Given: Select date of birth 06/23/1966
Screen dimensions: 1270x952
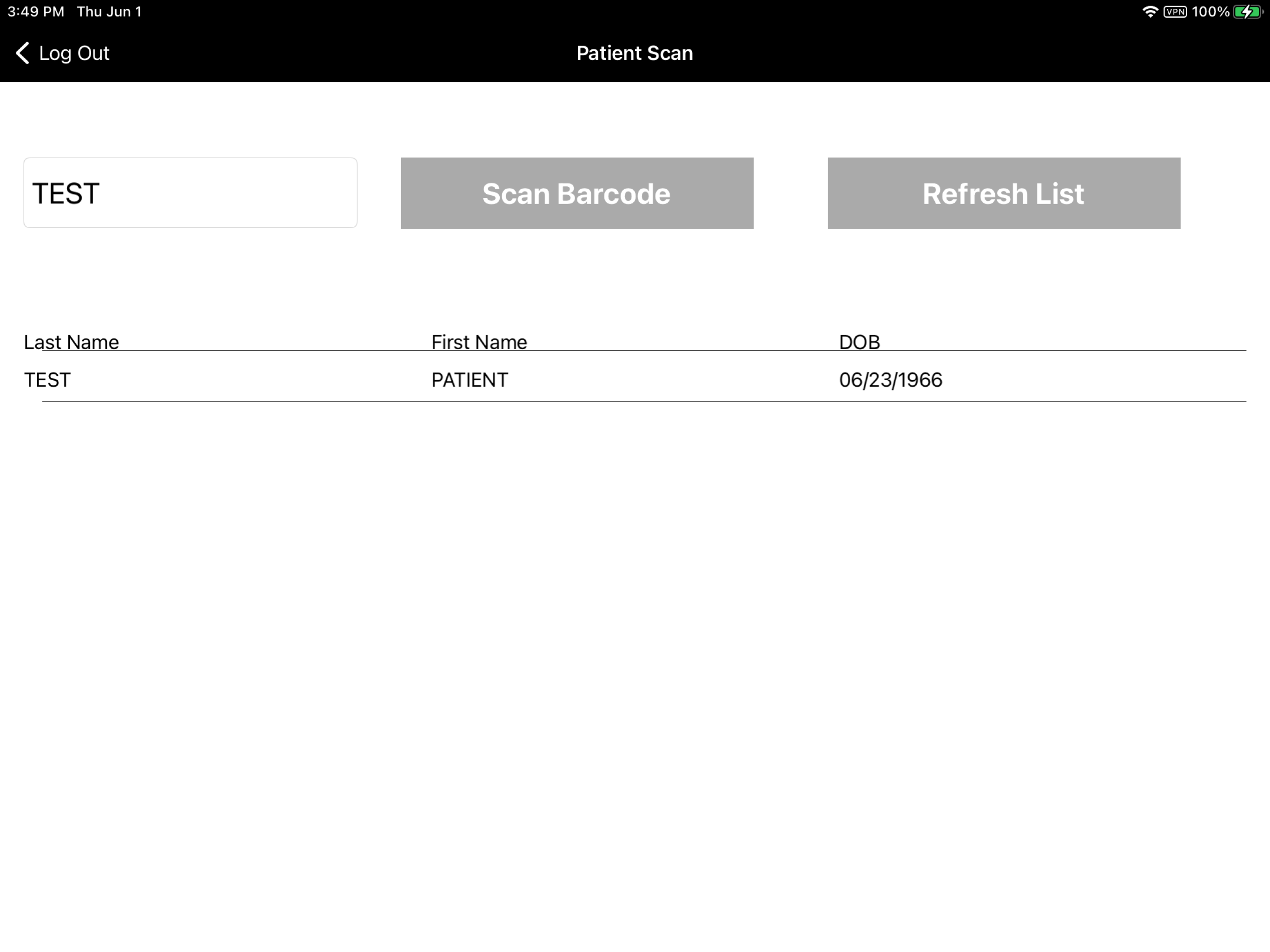Looking at the screenshot, I should tap(891, 380).
